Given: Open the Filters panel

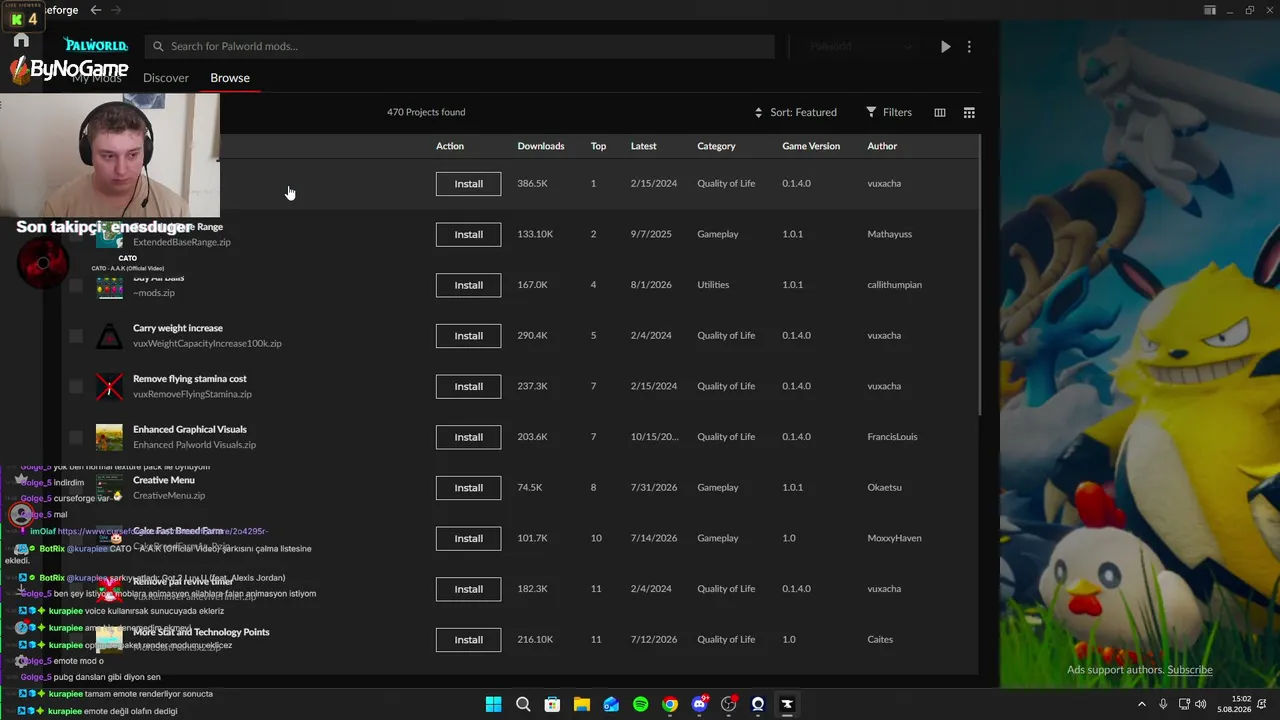Looking at the screenshot, I should (889, 112).
